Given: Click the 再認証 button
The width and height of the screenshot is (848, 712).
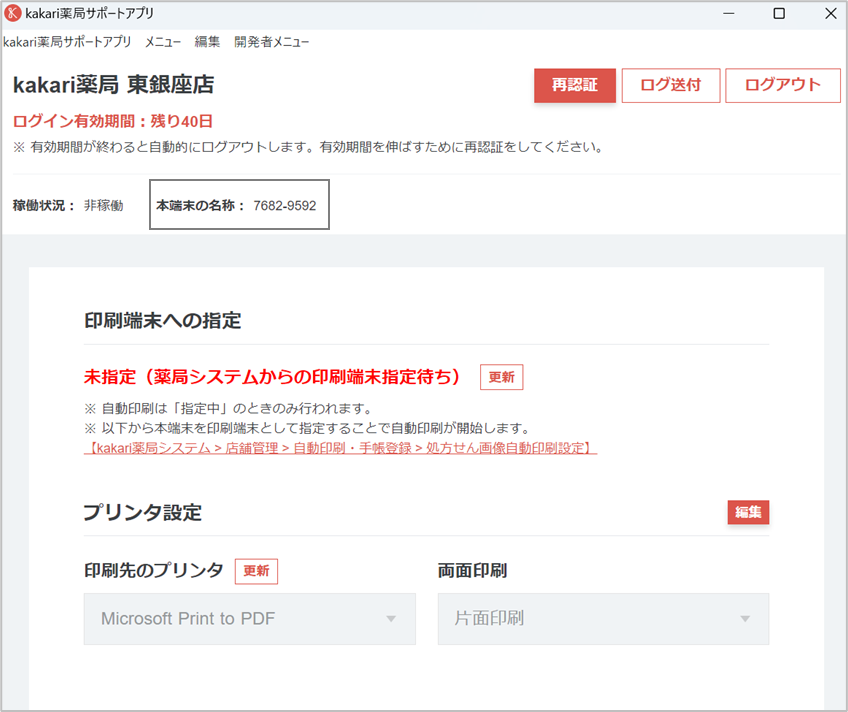Looking at the screenshot, I should coord(575,85).
